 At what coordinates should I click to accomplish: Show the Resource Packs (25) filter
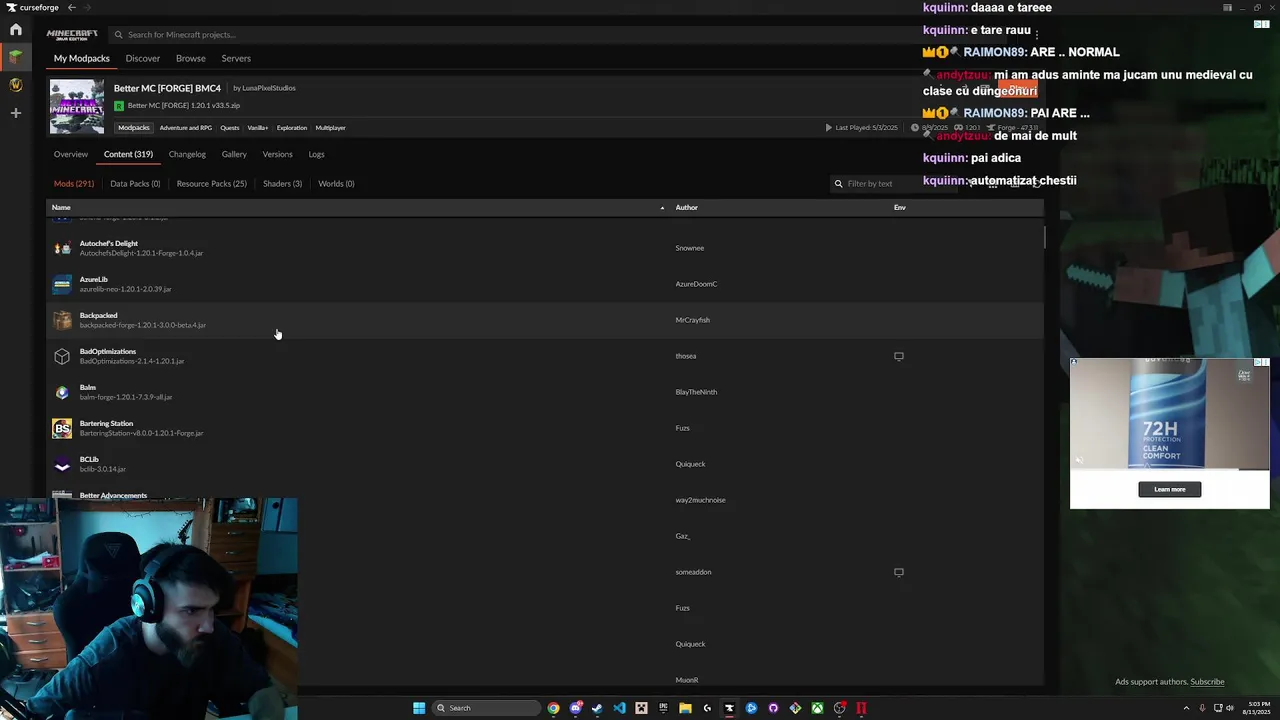[x=211, y=184]
